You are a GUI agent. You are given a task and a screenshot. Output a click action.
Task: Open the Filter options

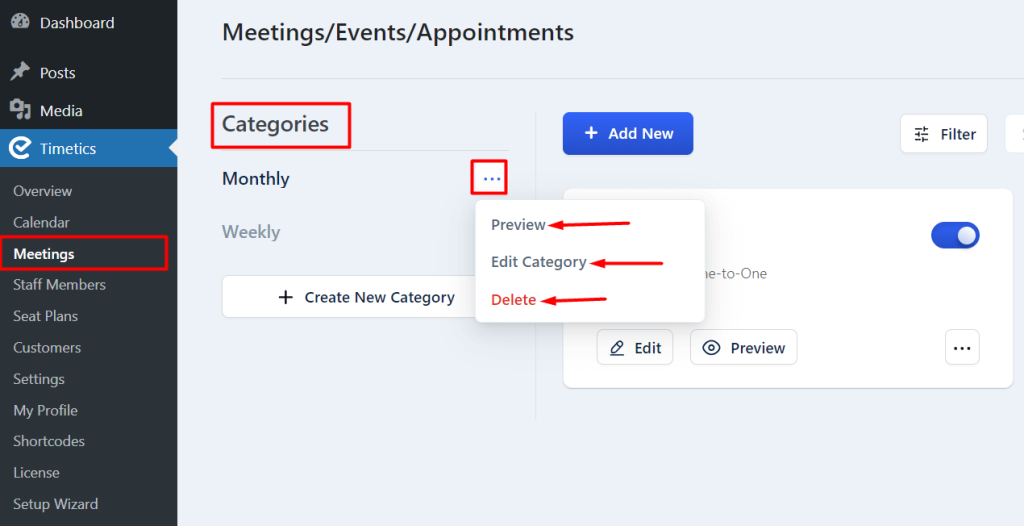click(x=944, y=134)
